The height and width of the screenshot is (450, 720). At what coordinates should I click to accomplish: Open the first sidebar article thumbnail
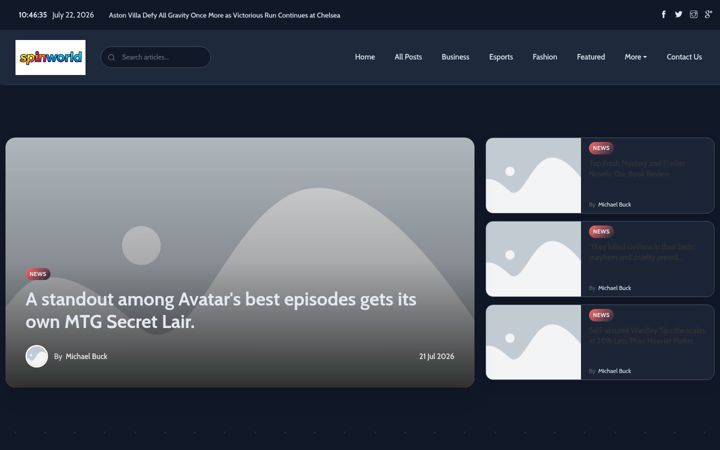pyautogui.click(x=533, y=175)
